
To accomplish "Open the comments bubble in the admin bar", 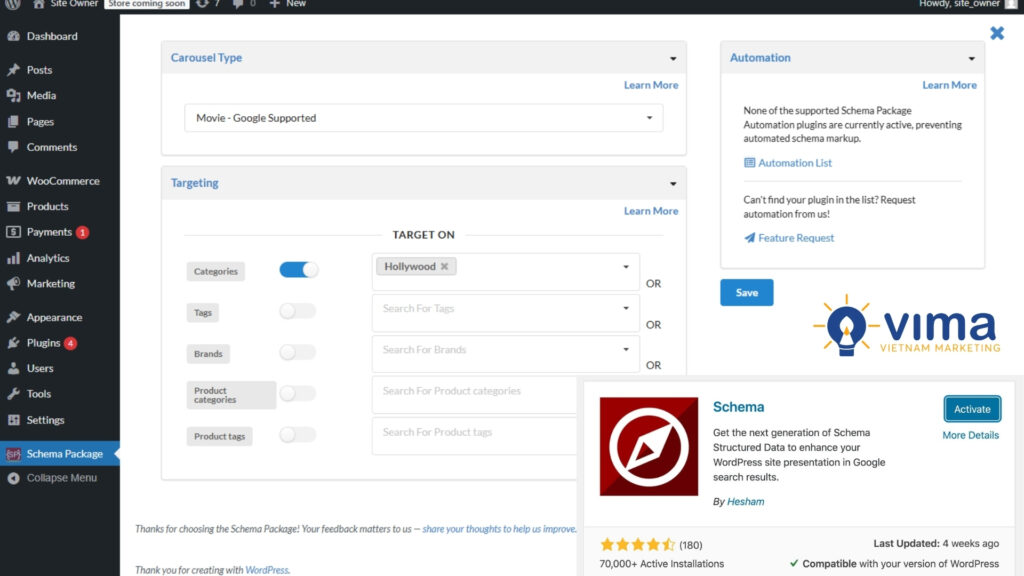I will 236,5.
